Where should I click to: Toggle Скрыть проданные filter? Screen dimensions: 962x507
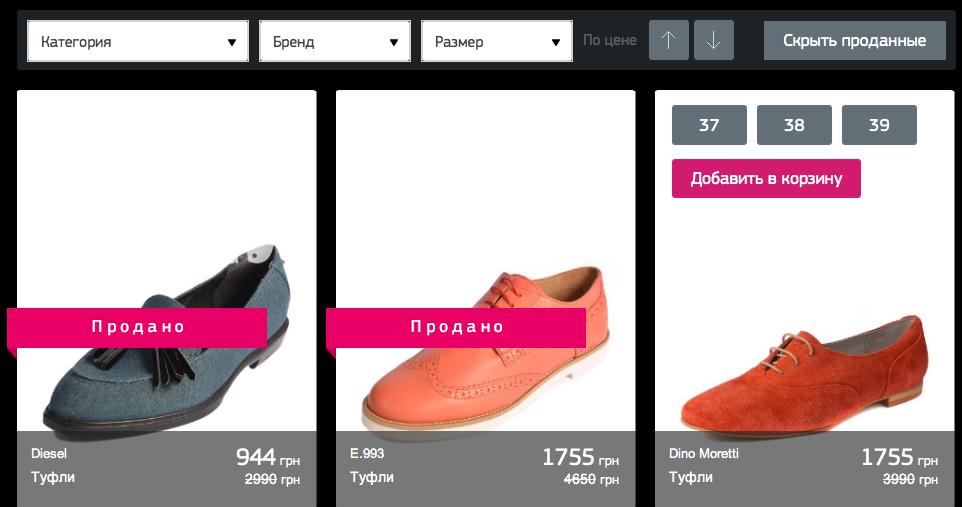[x=854, y=41]
